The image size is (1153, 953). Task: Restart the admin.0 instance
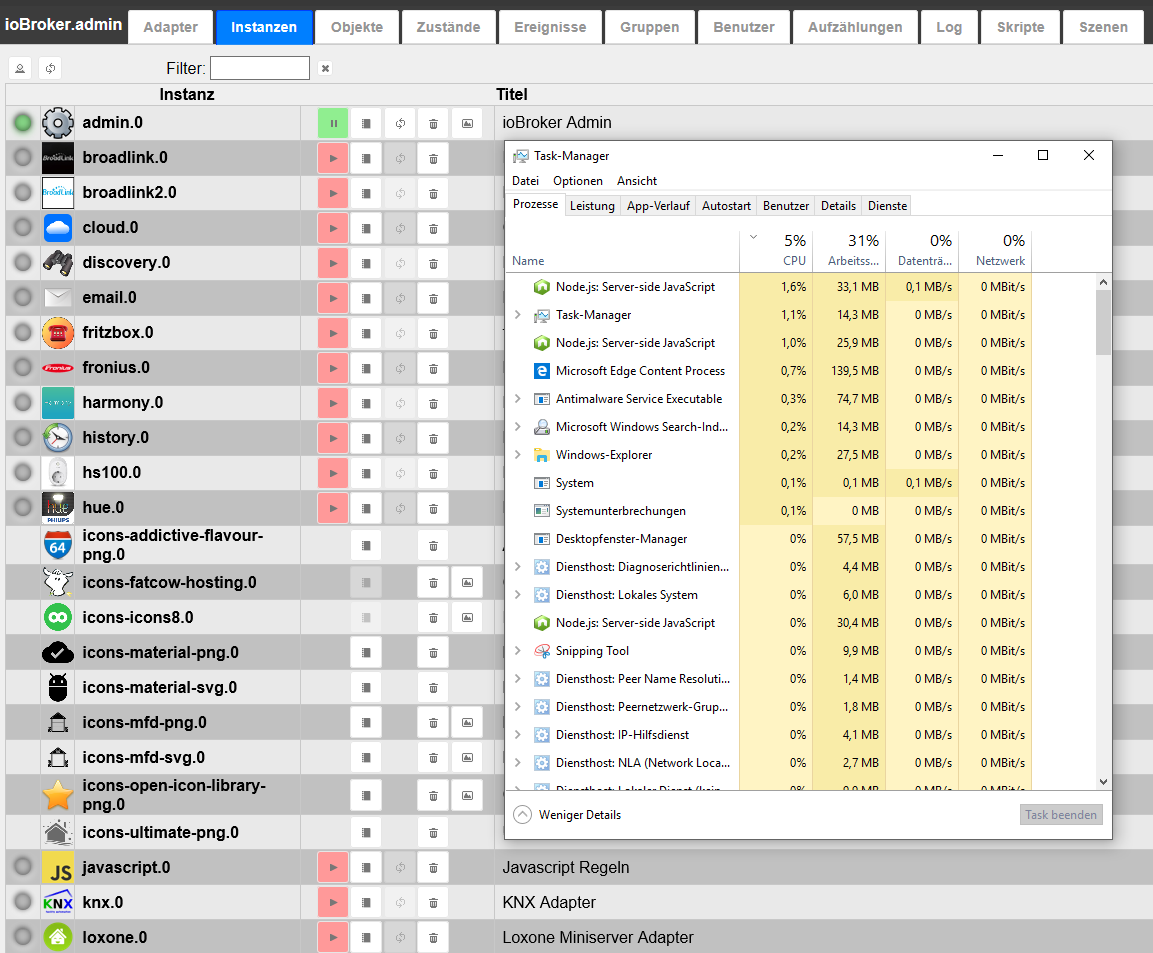point(400,123)
